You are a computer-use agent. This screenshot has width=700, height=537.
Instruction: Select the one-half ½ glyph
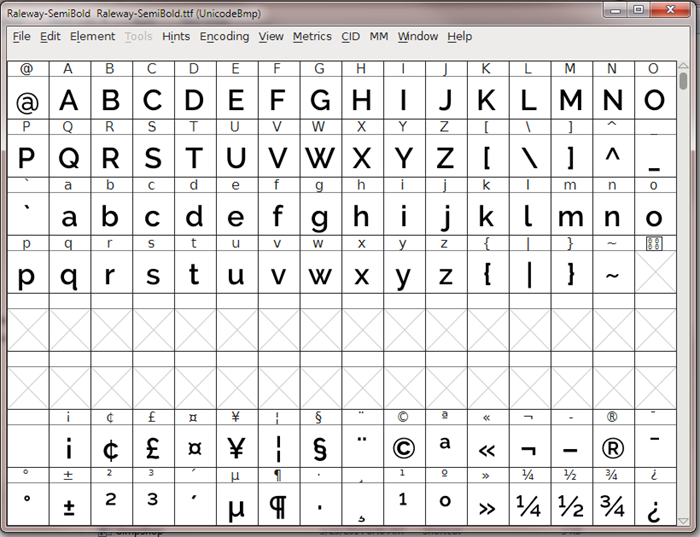tap(572, 504)
